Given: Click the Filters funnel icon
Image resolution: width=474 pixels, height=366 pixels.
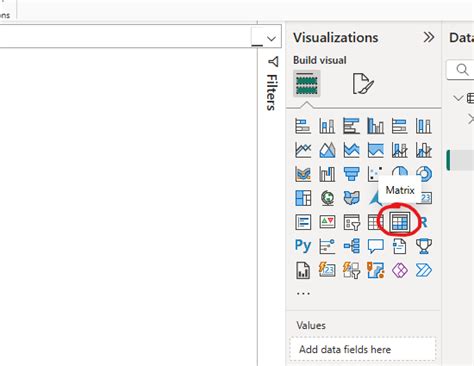Looking at the screenshot, I should 273,62.
